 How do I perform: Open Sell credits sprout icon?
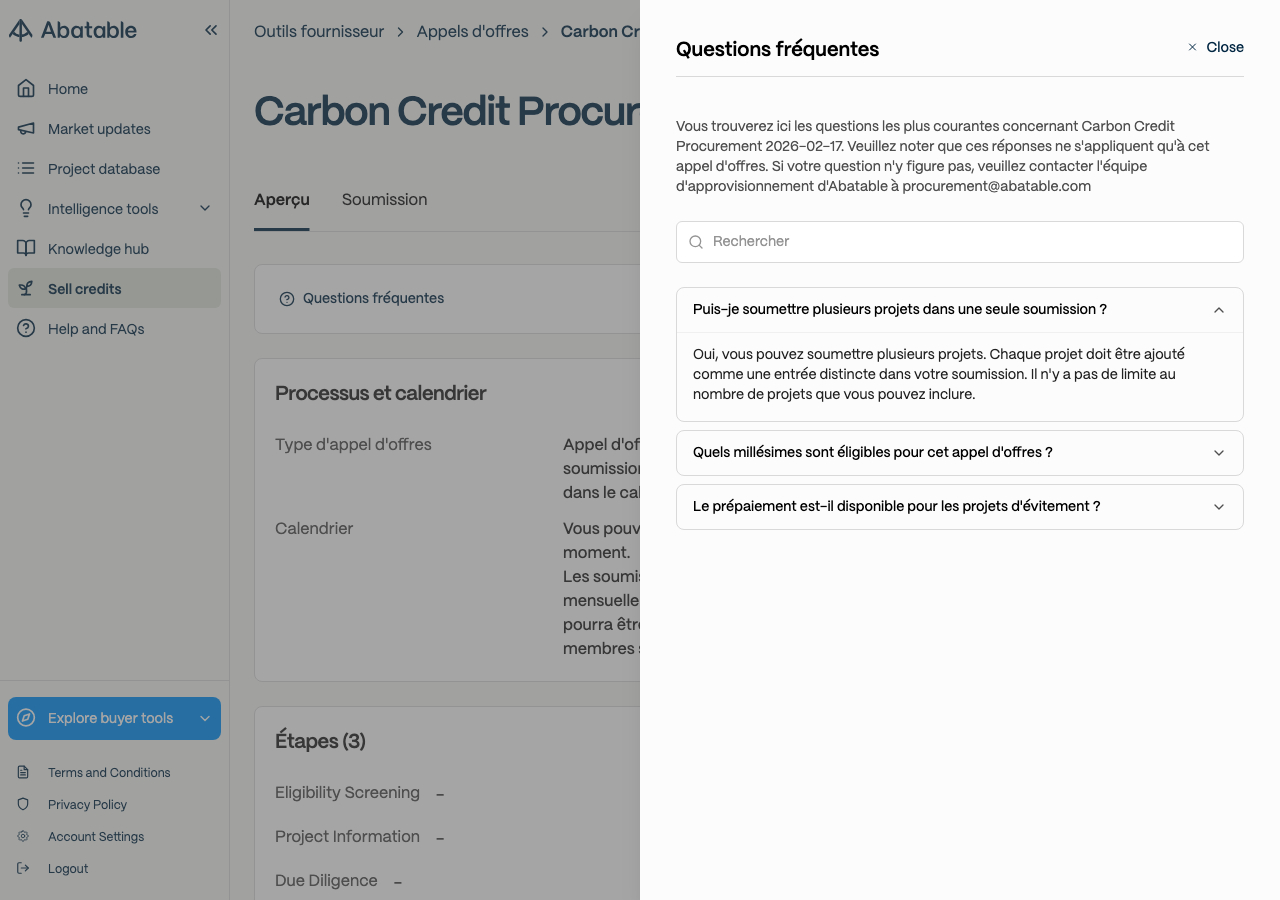coord(26,289)
